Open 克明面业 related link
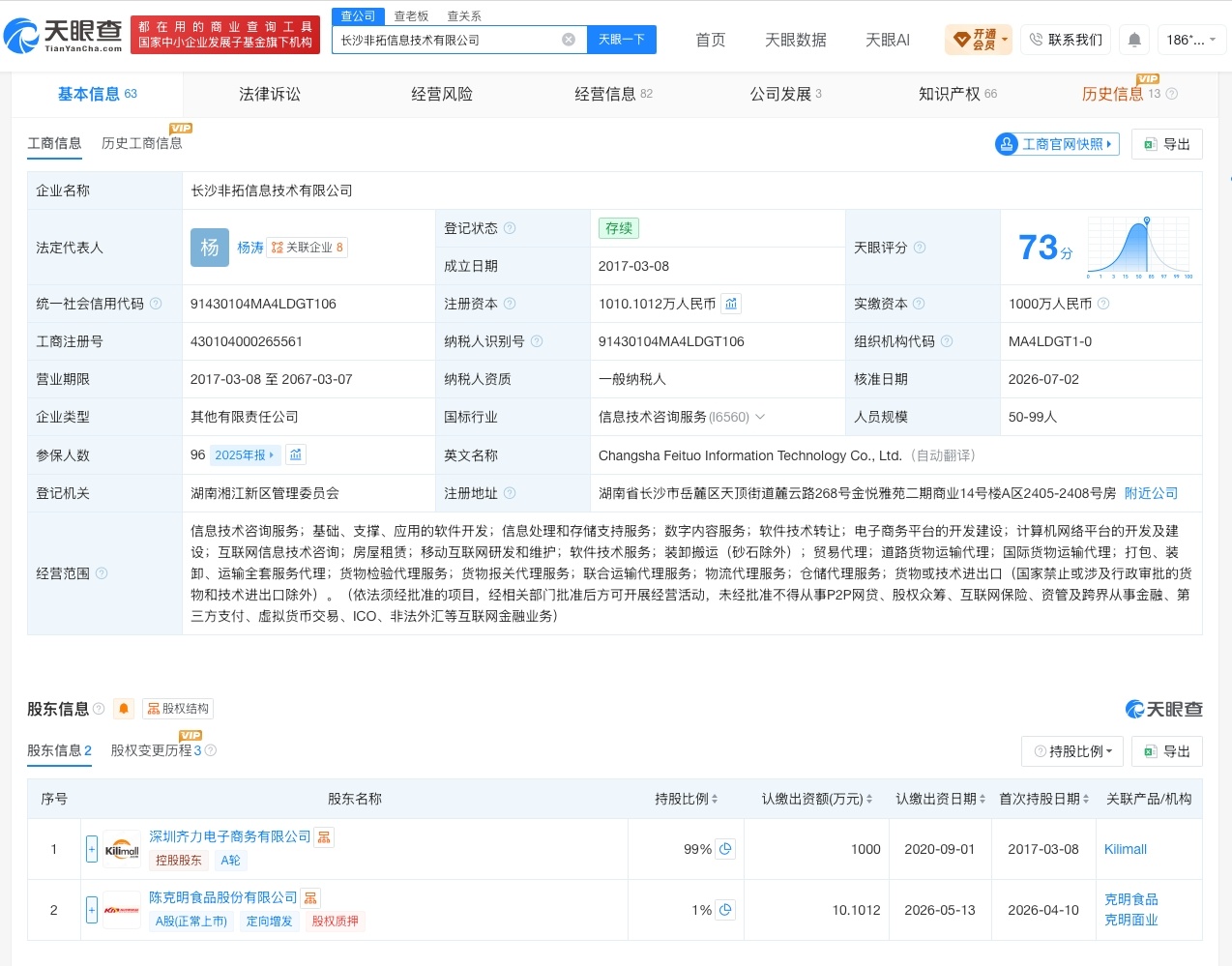This screenshot has height=966, width=1232. tap(1131, 920)
